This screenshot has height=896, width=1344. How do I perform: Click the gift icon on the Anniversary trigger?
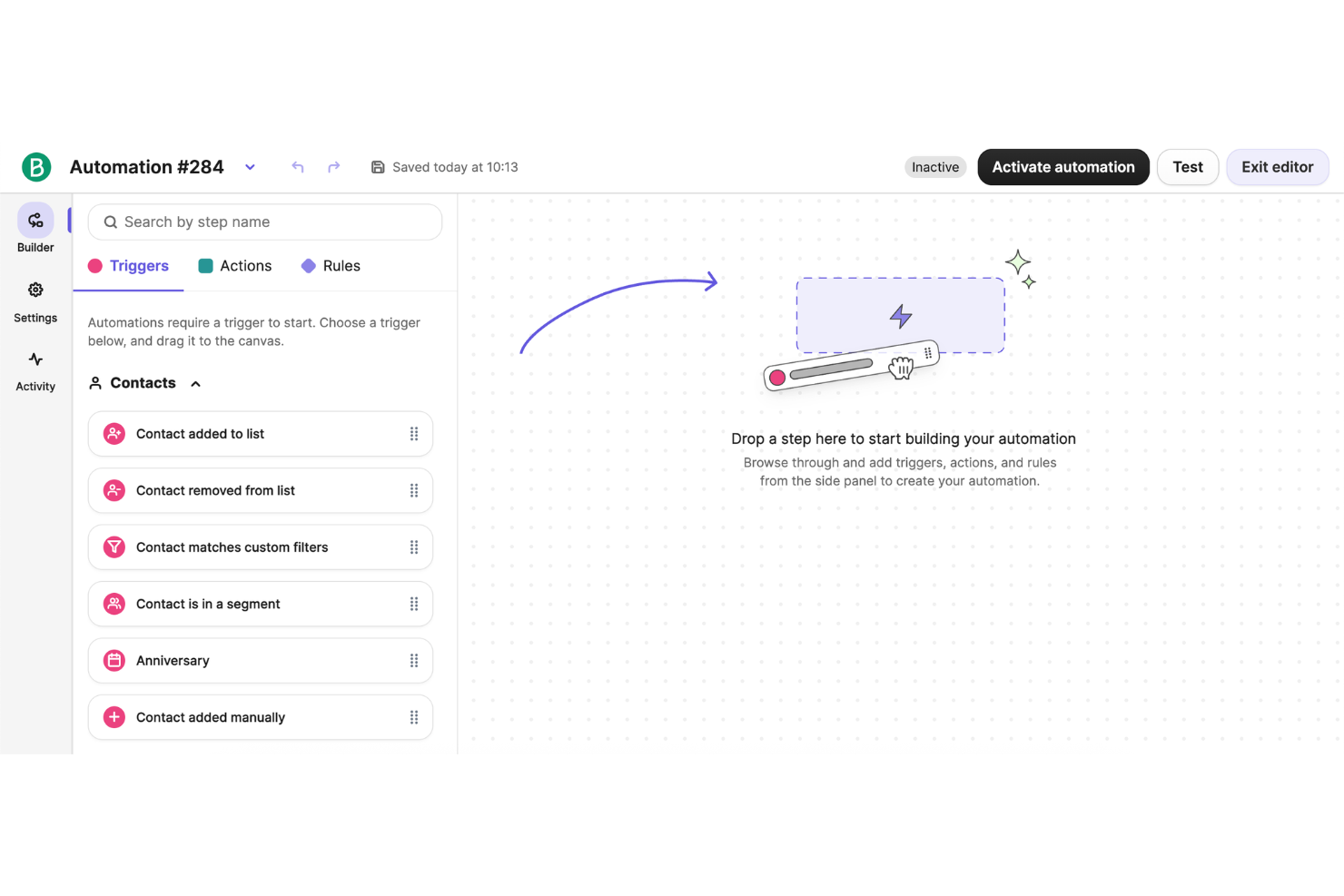[114, 660]
